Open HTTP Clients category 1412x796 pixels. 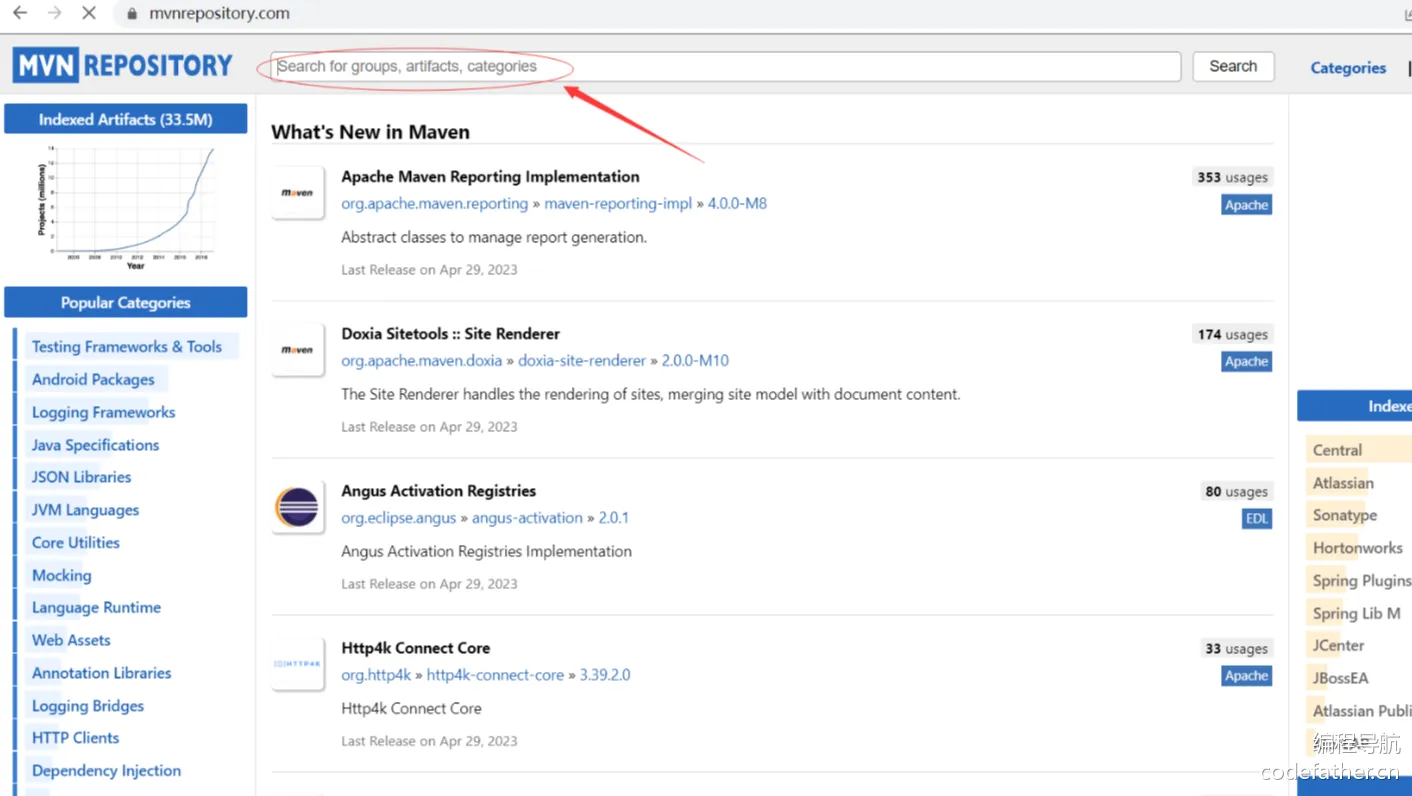tap(75, 738)
